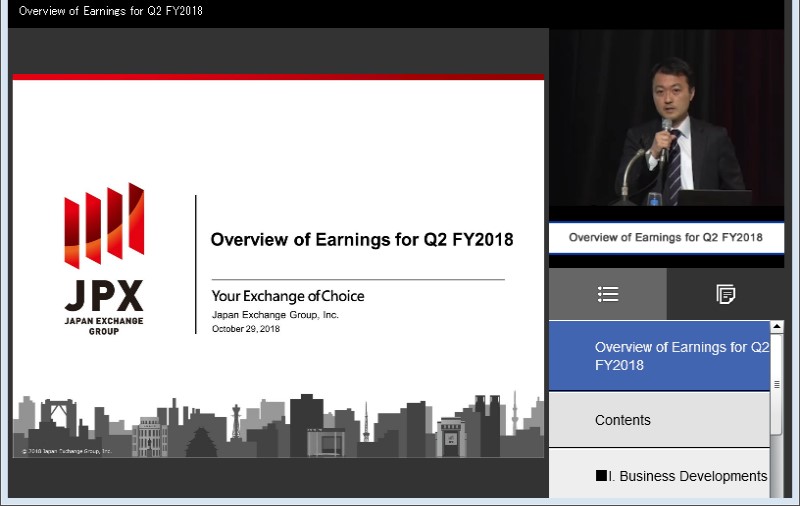Click slide text 'Your Exchange of Choice'
Screen dimensions: 800x506
coord(288,296)
